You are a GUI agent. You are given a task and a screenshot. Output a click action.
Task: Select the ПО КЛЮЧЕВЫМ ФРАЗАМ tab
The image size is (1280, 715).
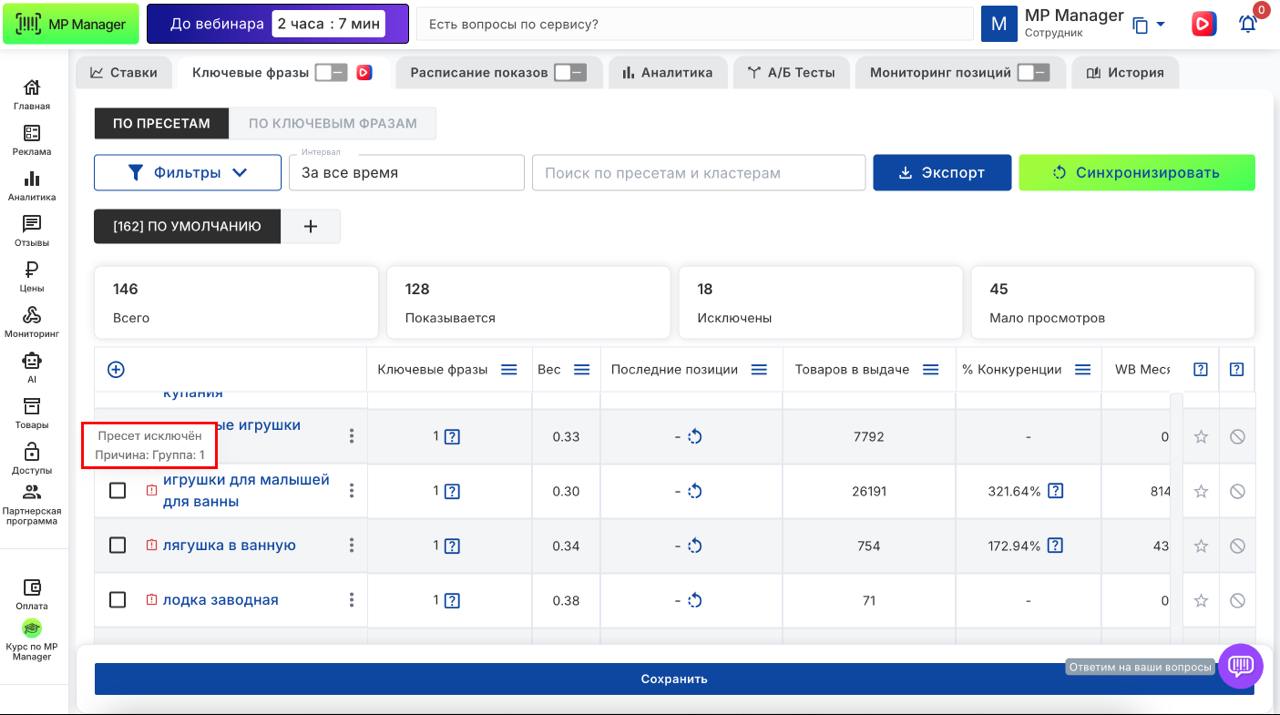click(x=332, y=124)
